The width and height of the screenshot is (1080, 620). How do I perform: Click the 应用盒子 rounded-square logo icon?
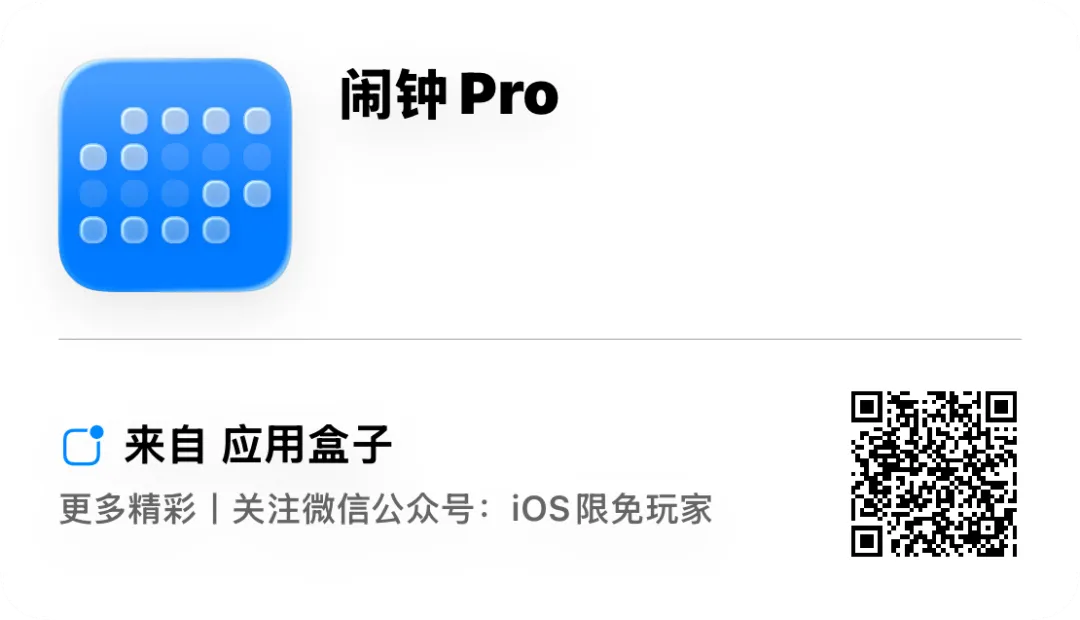coord(82,446)
